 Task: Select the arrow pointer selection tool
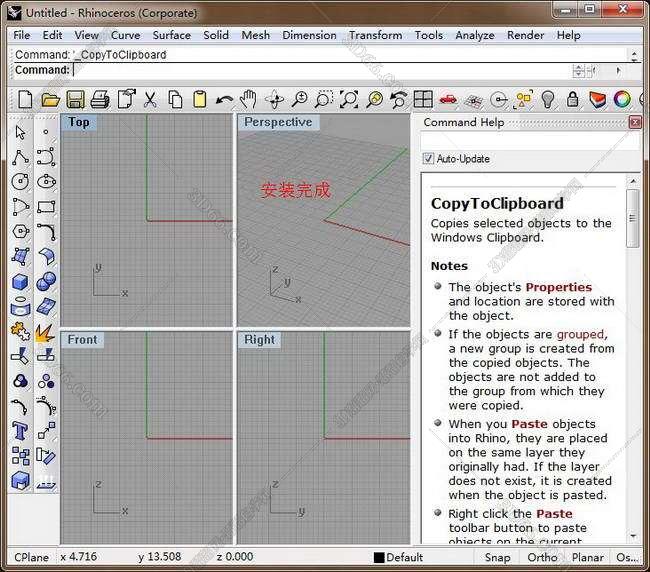[20, 132]
